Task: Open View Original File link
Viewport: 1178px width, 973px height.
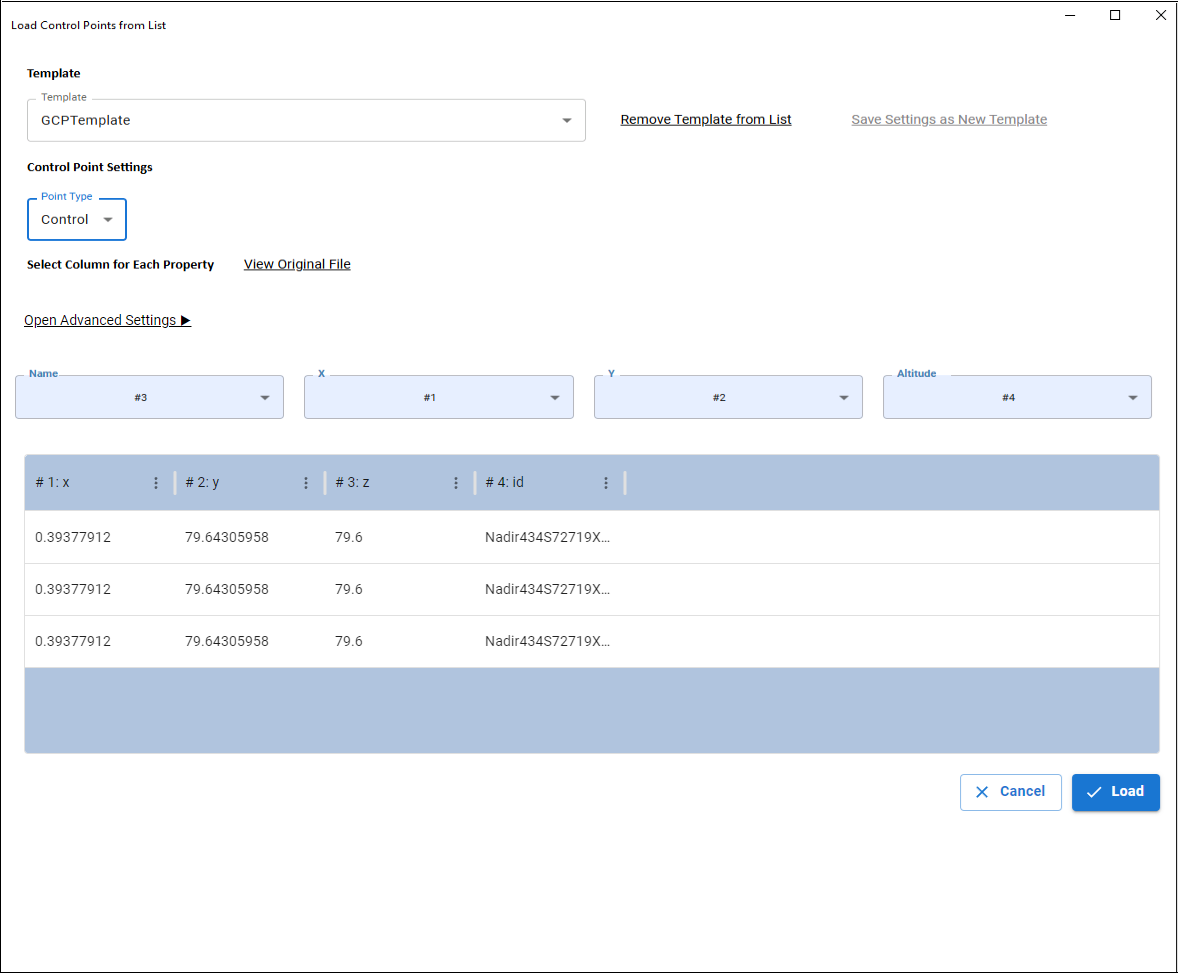Action: [x=297, y=264]
